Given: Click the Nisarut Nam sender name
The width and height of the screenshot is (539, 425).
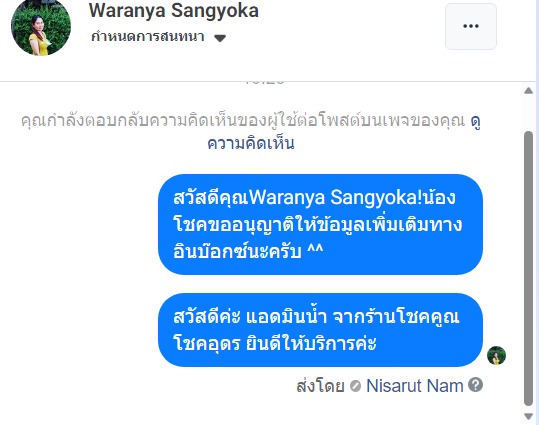Looking at the screenshot, I should point(415,386).
